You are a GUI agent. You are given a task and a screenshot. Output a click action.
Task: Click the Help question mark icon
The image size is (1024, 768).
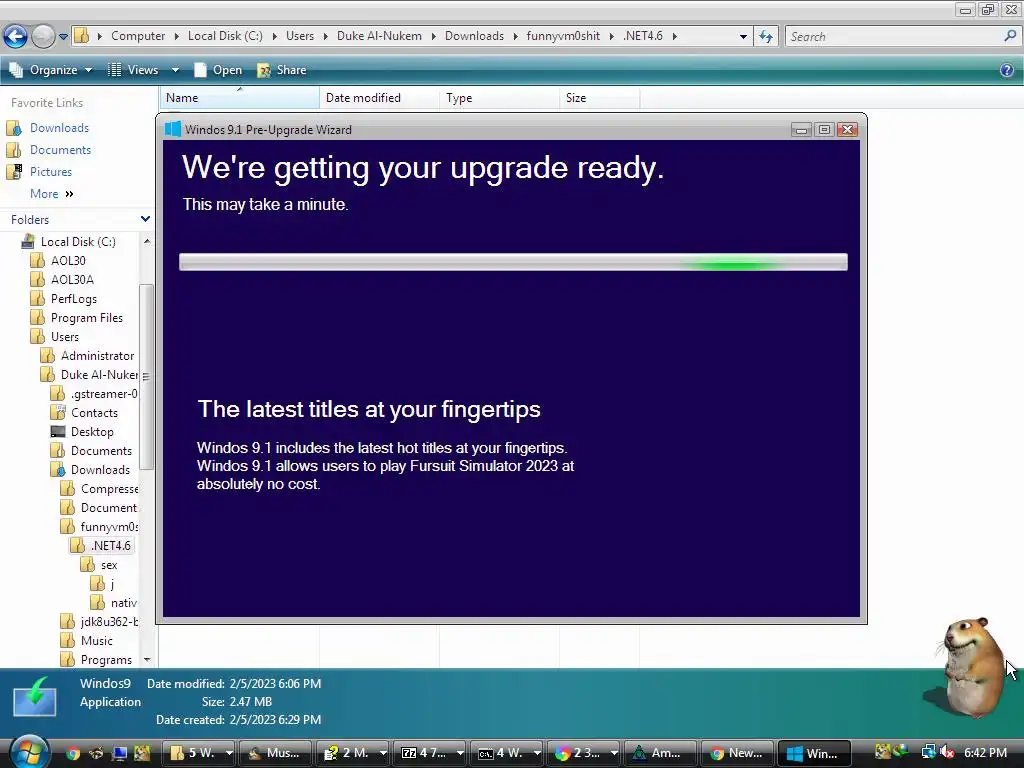(1006, 70)
